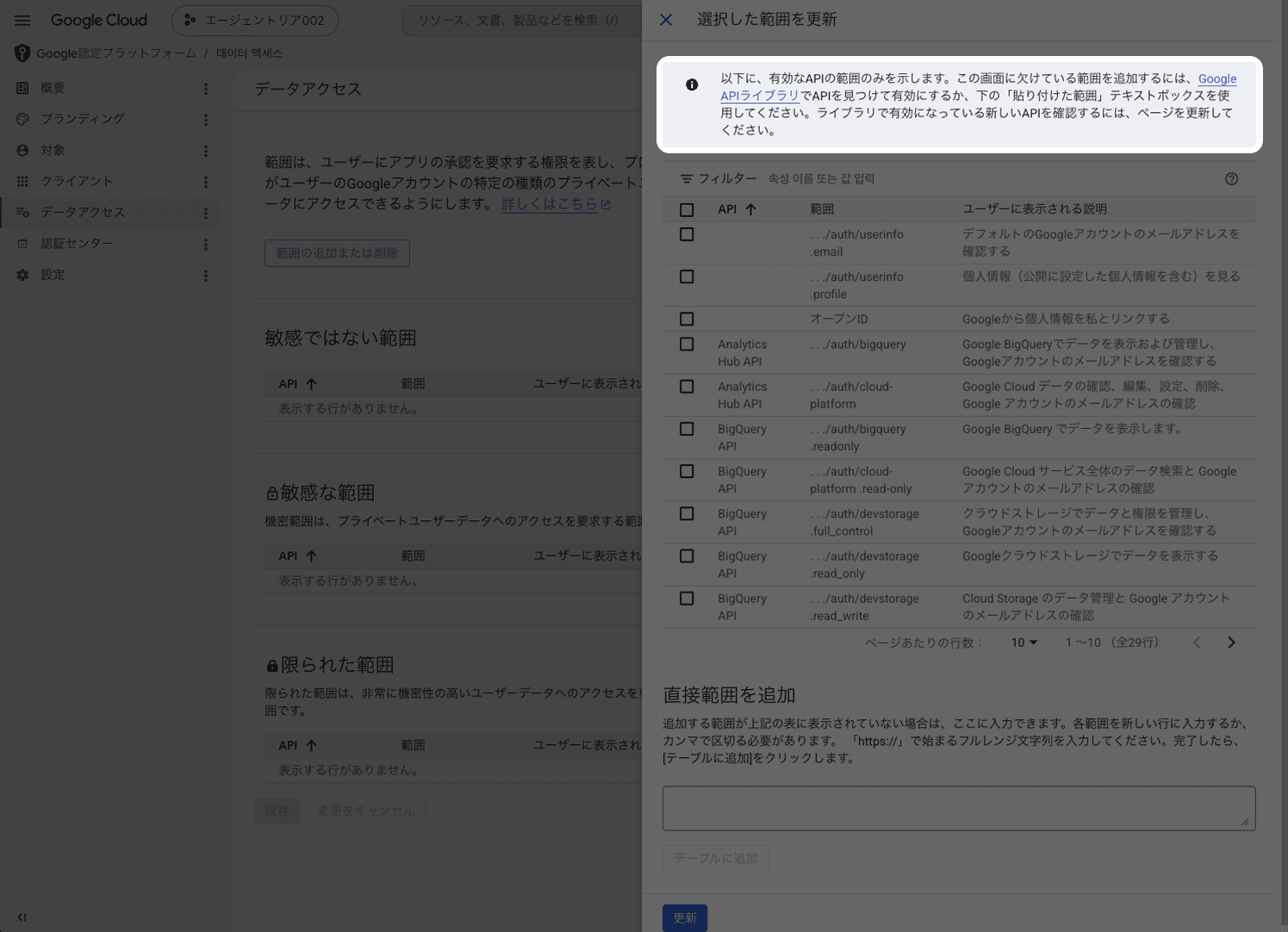1288x932 pixels.
Task: Check BigQuery API devstorage.read_write scope
Action: 687,599
